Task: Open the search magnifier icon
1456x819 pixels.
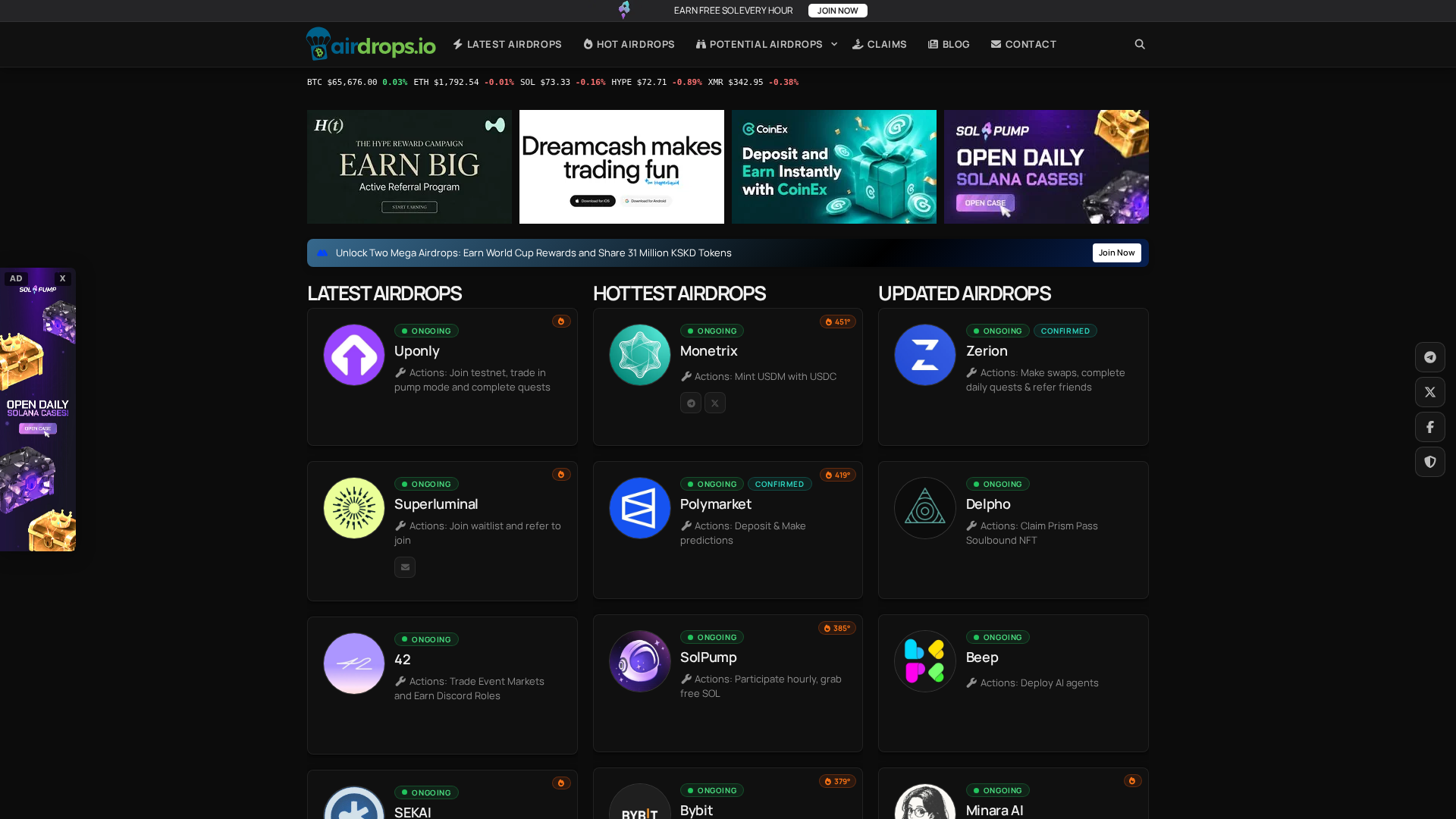Action: click(1140, 44)
